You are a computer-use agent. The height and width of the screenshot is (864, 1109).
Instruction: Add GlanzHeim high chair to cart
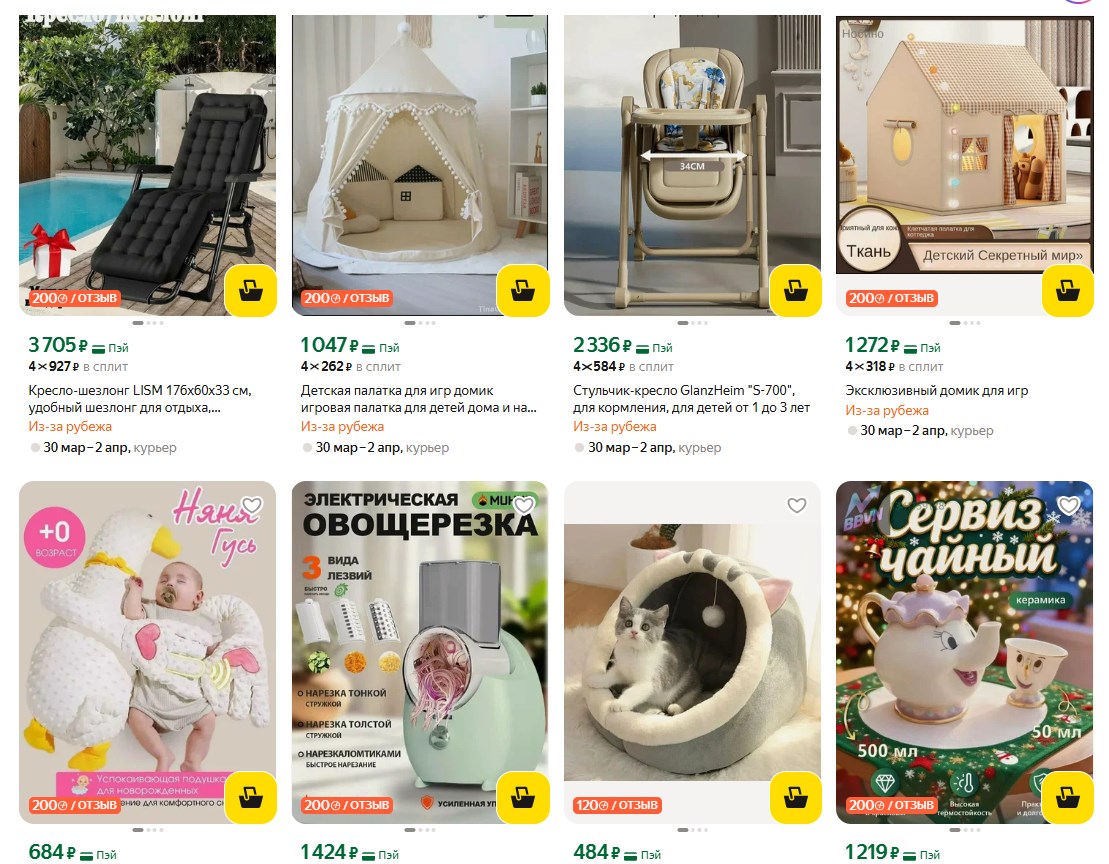[796, 291]
